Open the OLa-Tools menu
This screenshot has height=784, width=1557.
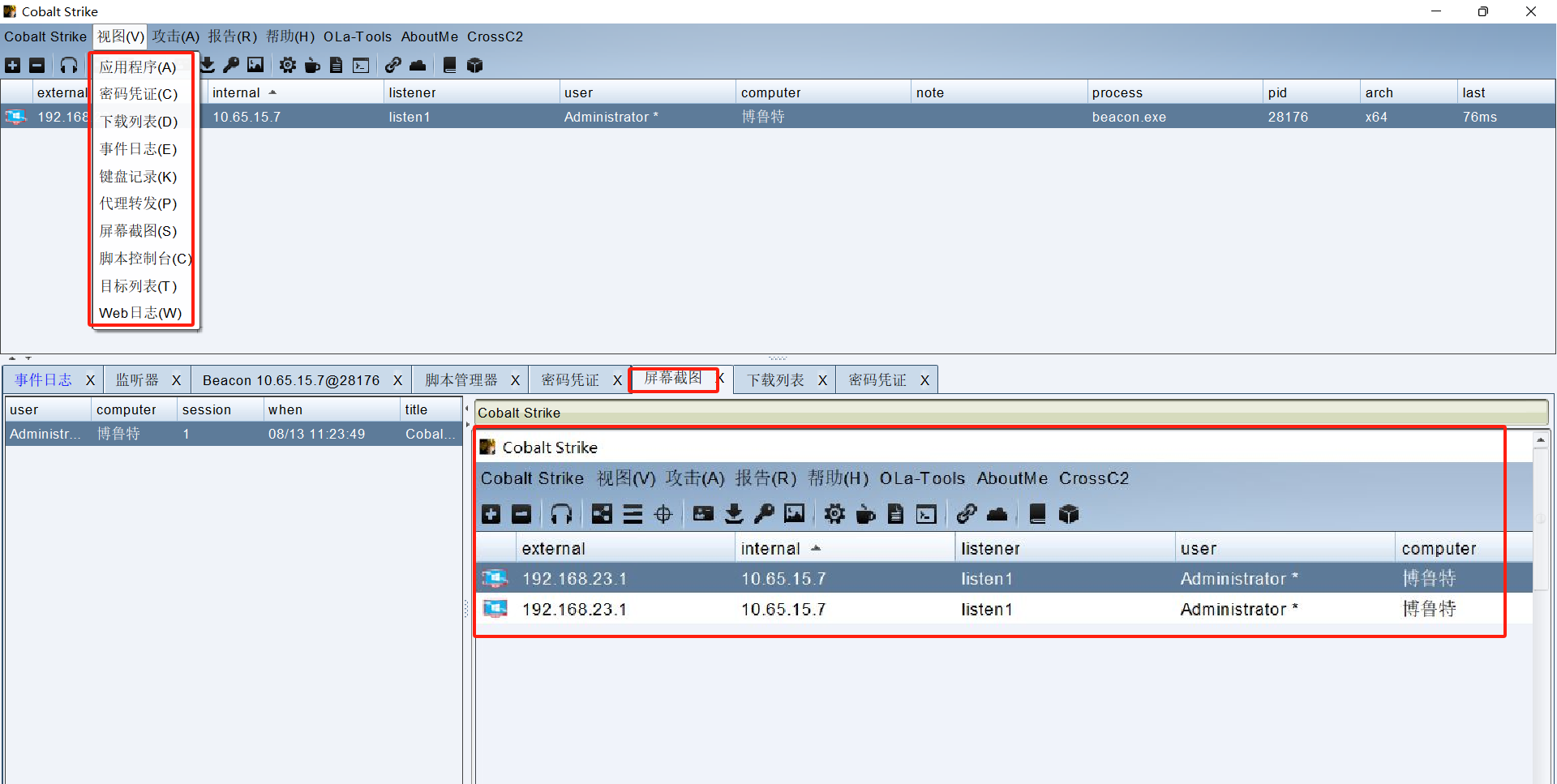click(358, 36)
